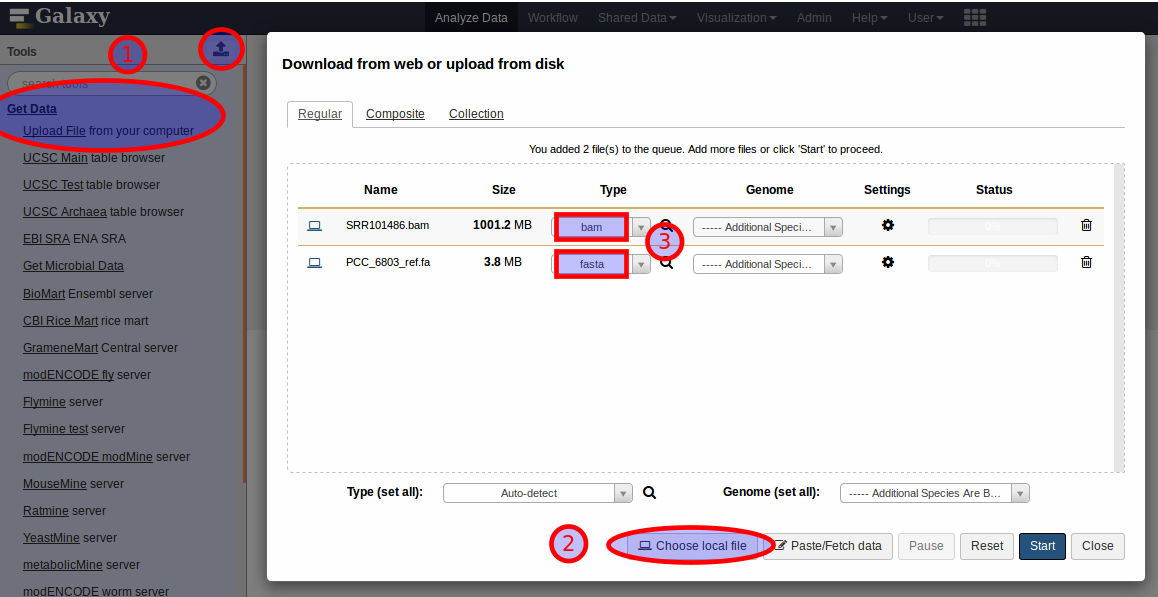
Task: Open CBI Rice Mart tool
Action: [86, 321]
